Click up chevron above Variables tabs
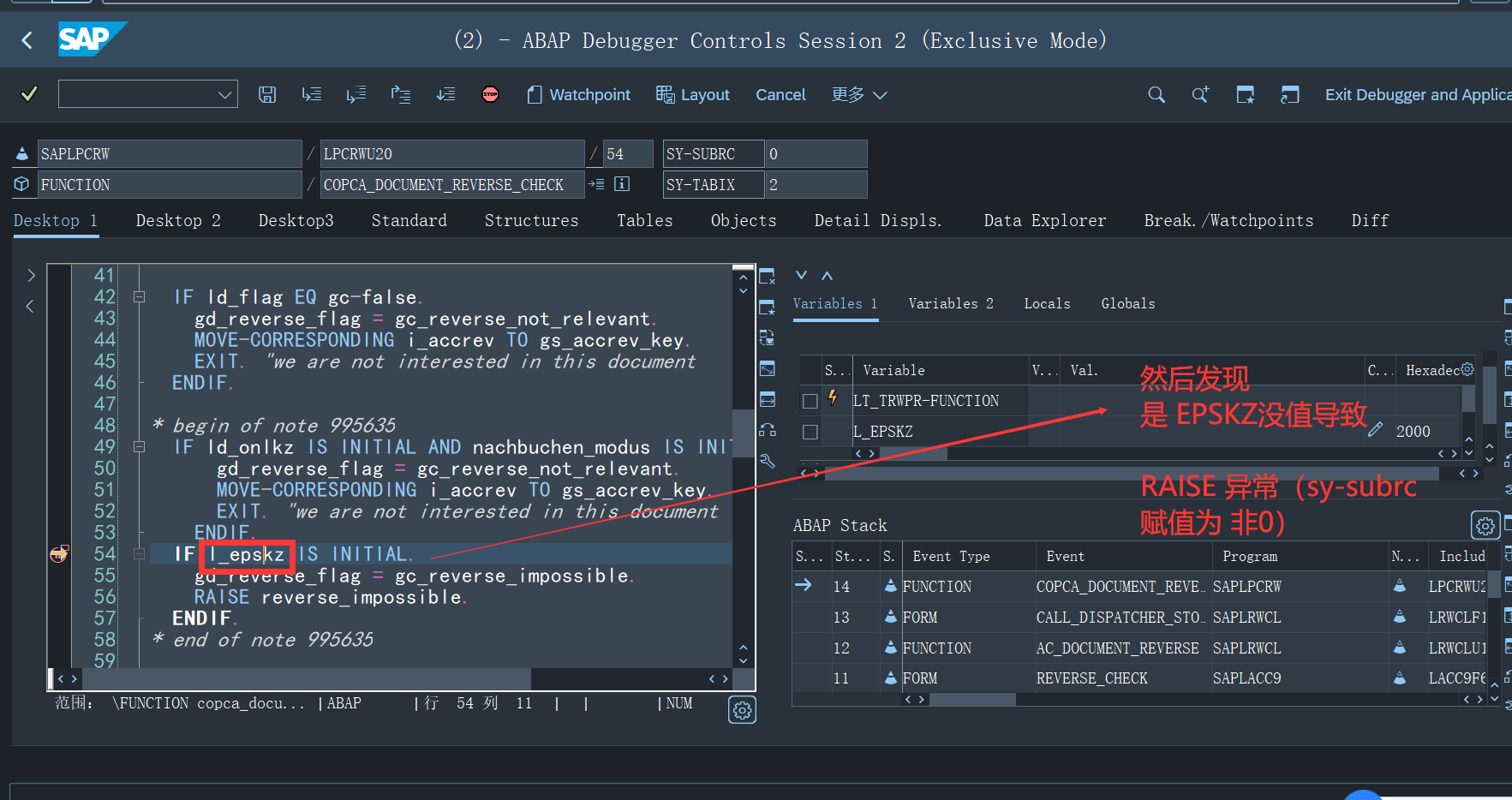The width and height of the screenshot is (1512, 800). pyautogui.click(x=827, y=275)
